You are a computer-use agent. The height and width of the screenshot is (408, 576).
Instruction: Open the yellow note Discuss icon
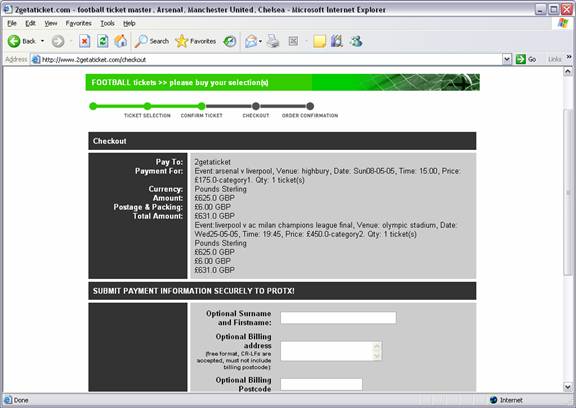319,41
